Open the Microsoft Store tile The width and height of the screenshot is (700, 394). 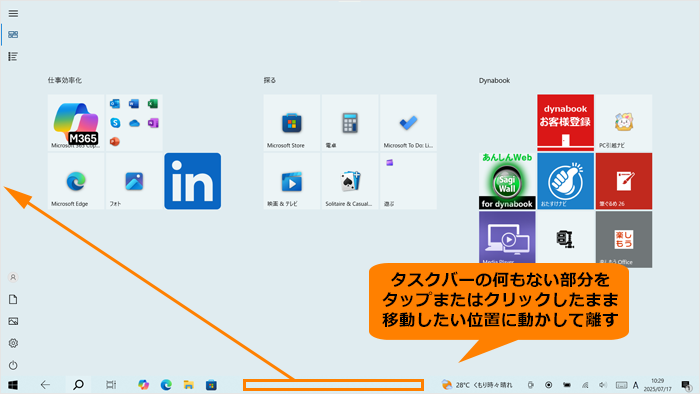(292, 122)
